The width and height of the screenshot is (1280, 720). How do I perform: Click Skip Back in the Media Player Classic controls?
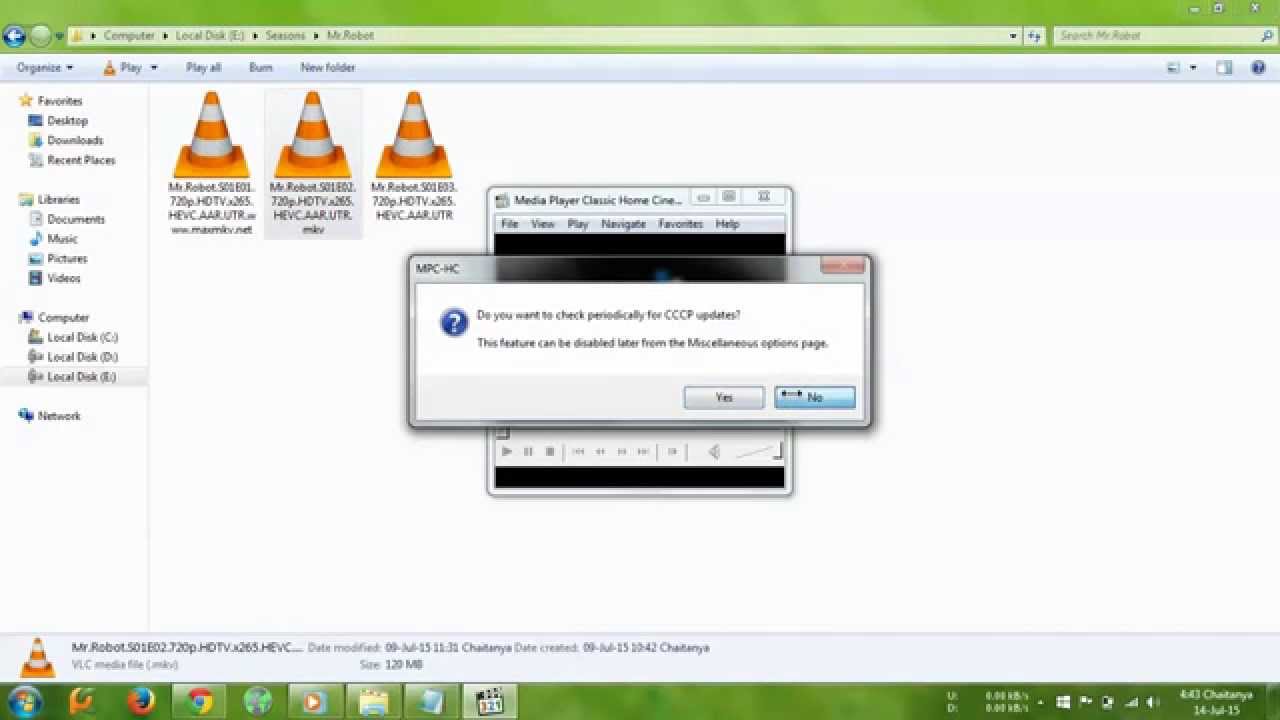tap(579, 452)
